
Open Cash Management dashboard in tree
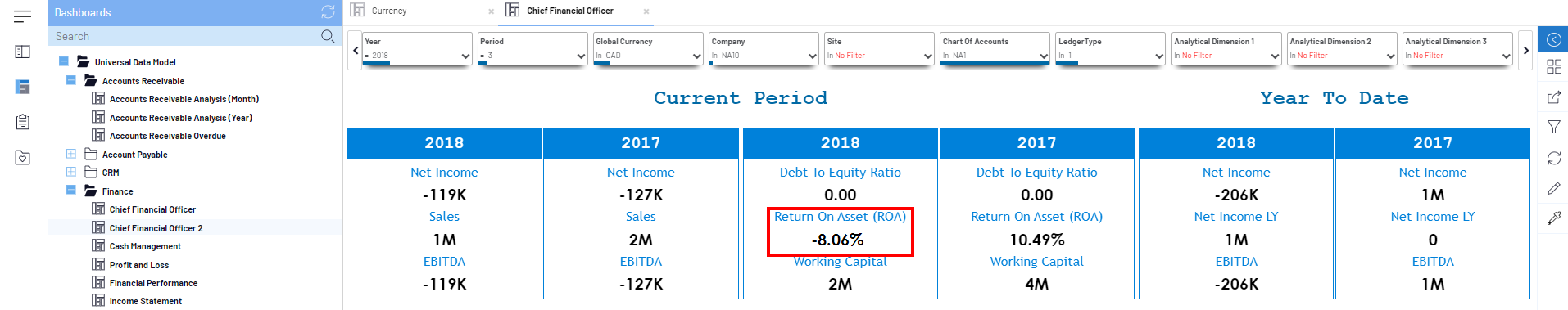click(145, 246)
